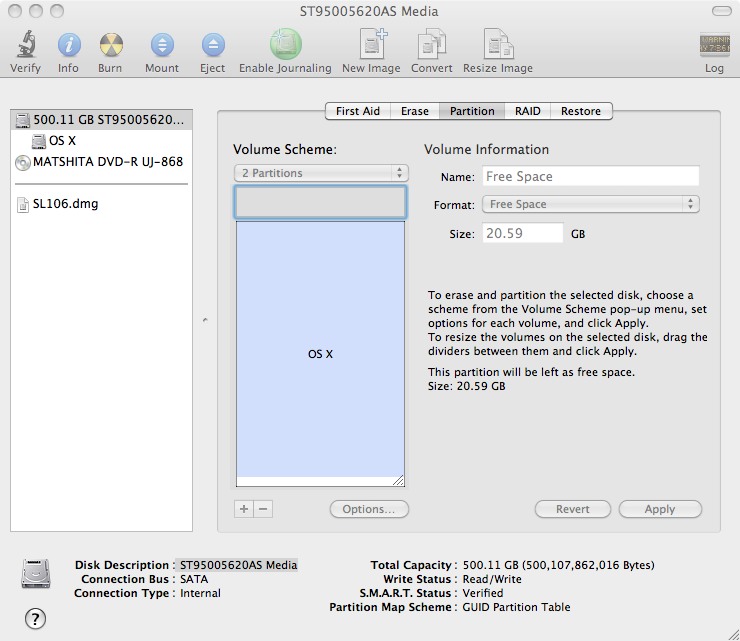Switch to the First Aid tab
The height and width of the screenshot is (641, 740).
coord(358,111)
